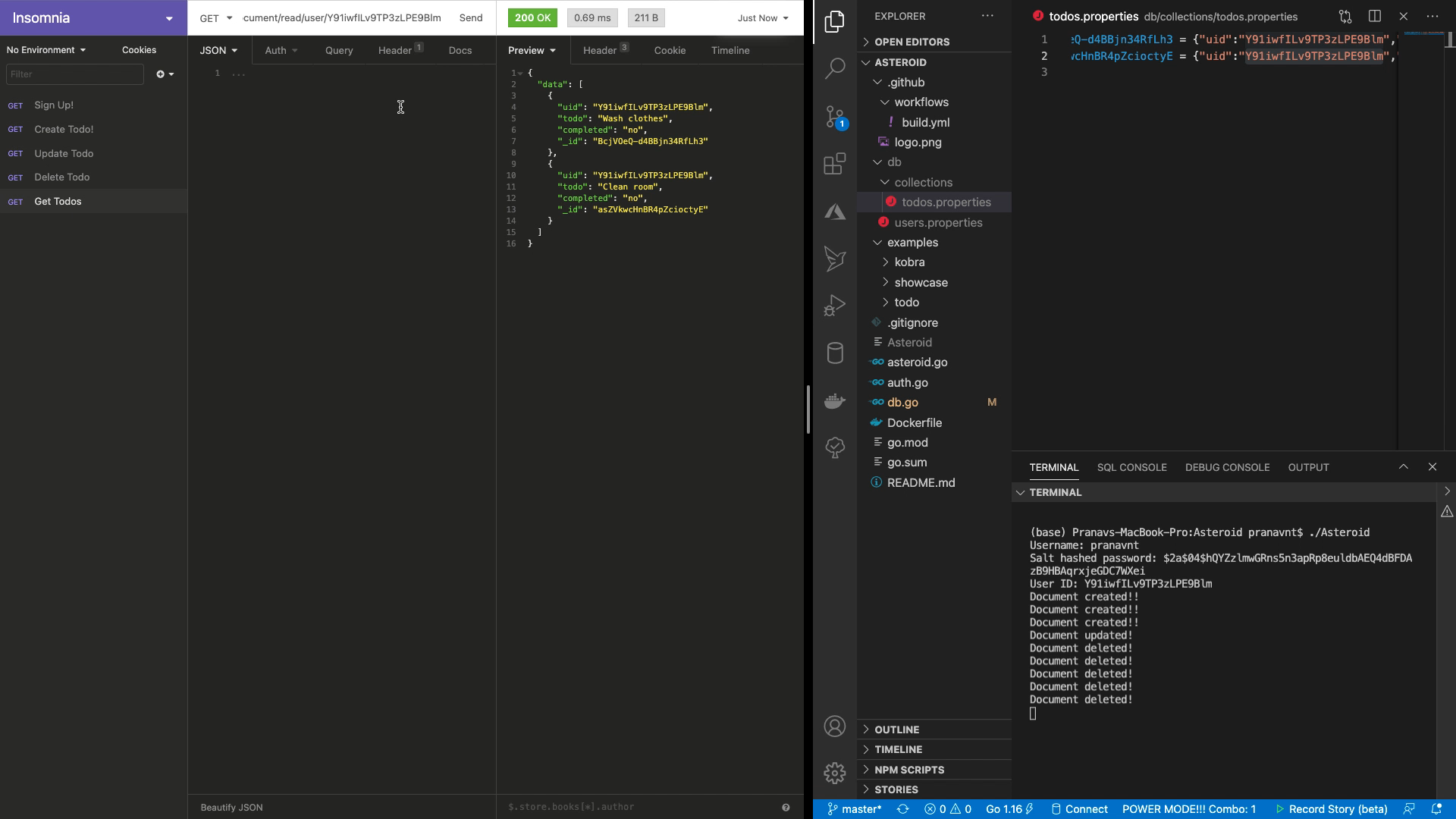Viewport: 1456px width, 819px height.
Task: Open the Cookies manager link
Action: (139, 50)
